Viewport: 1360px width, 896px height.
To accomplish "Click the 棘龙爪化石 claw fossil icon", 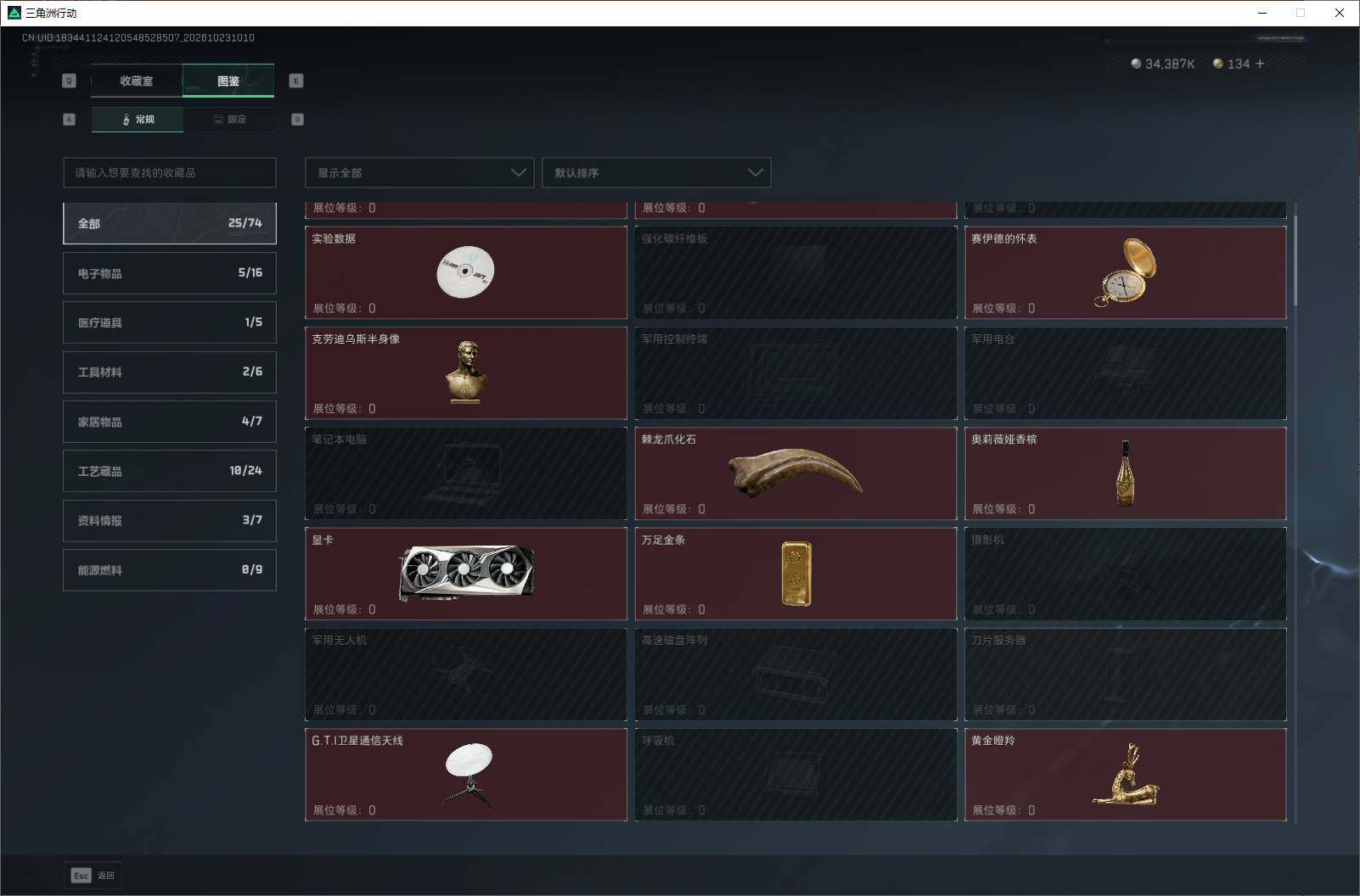I will click(795, 473).
